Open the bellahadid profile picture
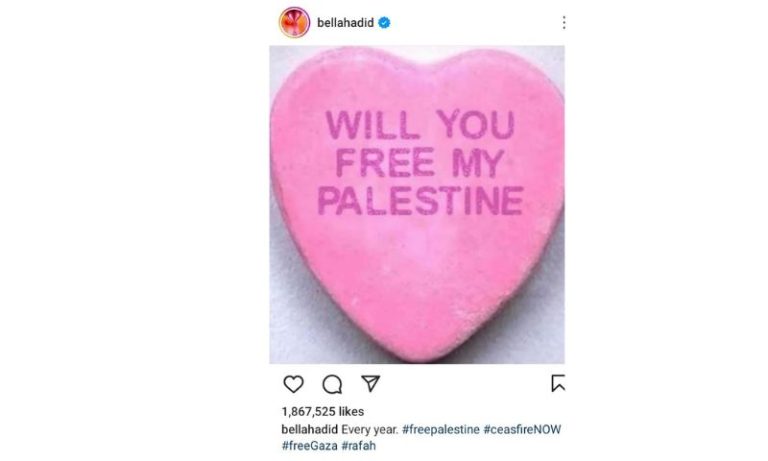The image size is (768, 461). [294, 23]
